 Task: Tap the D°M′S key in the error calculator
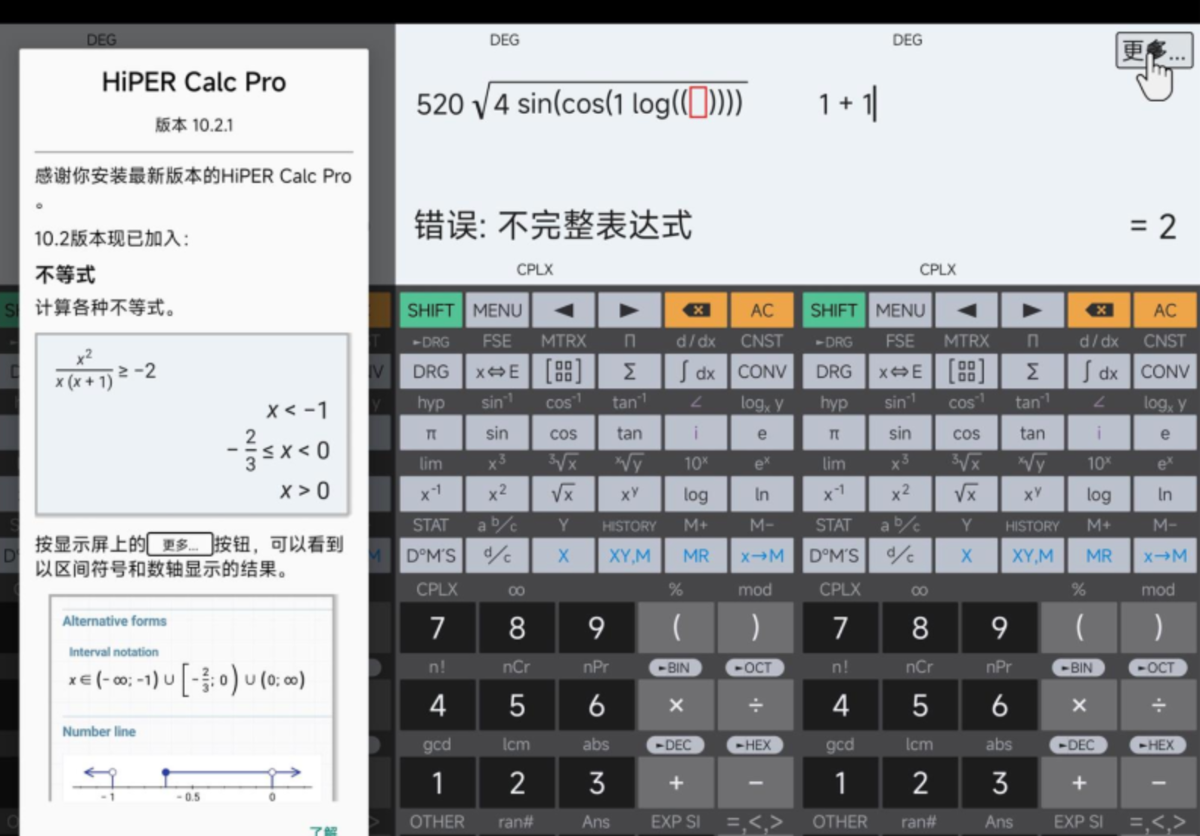(x=431, y=556)
